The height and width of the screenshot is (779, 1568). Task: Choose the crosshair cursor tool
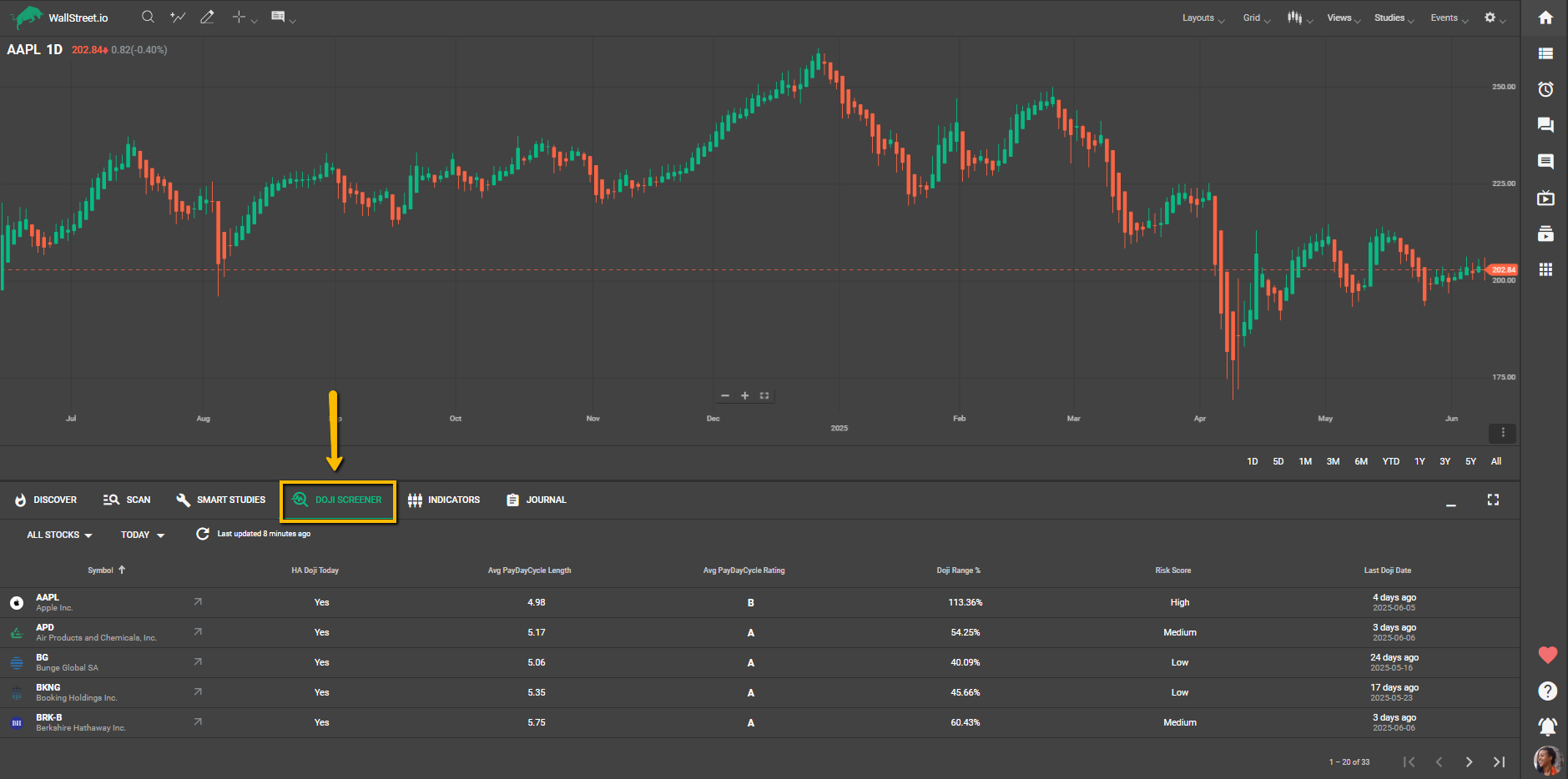coord(239,17)
